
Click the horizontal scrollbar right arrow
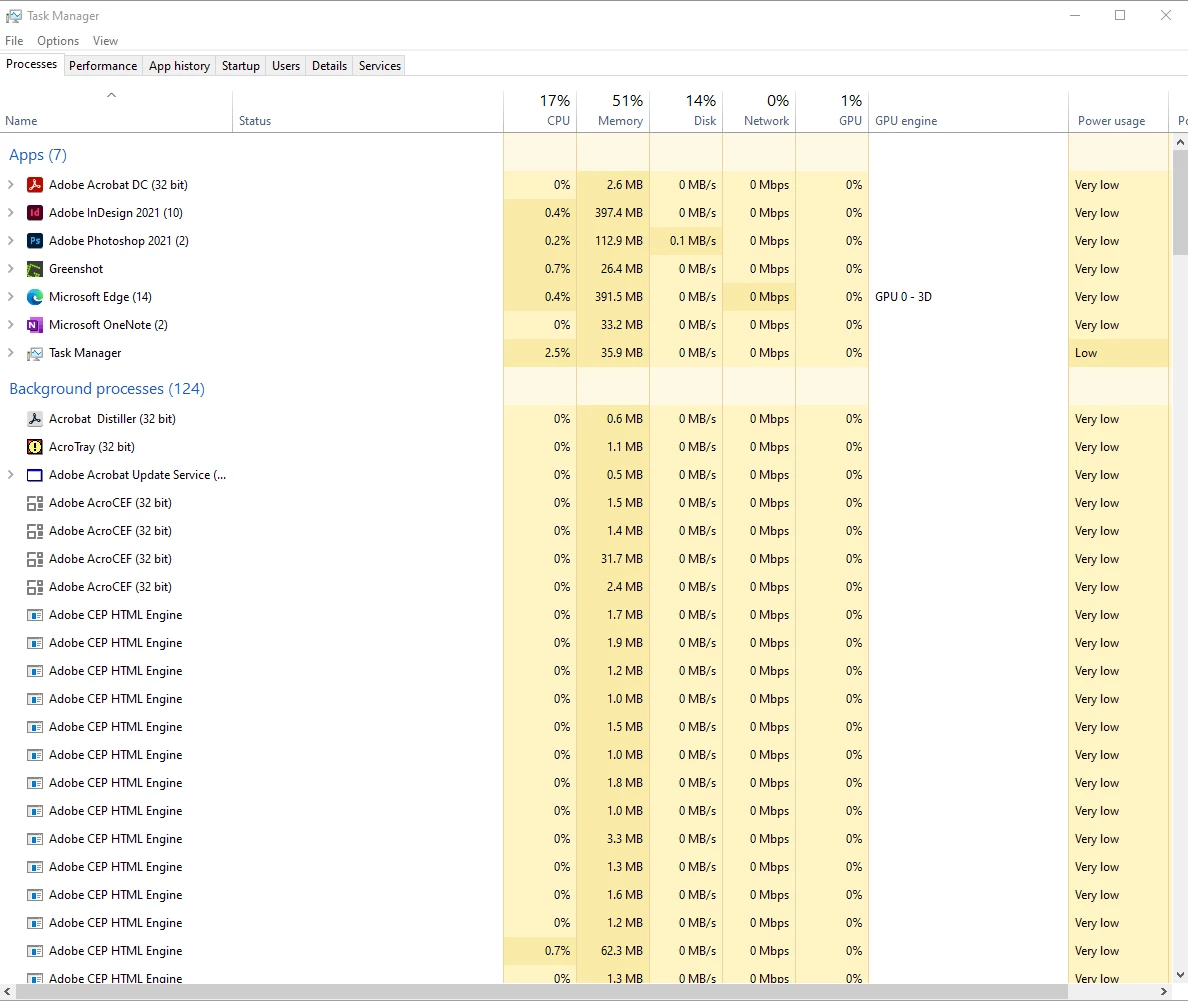point(1165,992)
